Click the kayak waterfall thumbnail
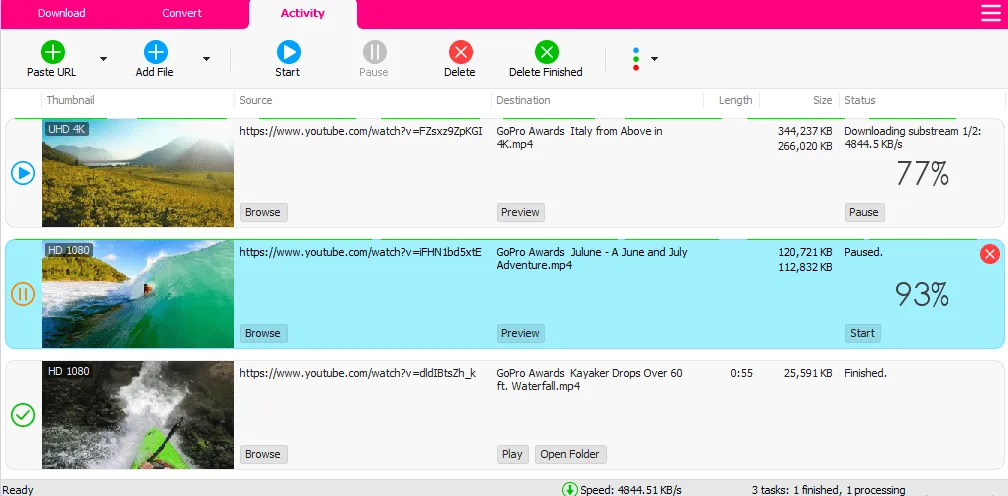The height and width of the screenshot is (496, 1008). (138, 415)
